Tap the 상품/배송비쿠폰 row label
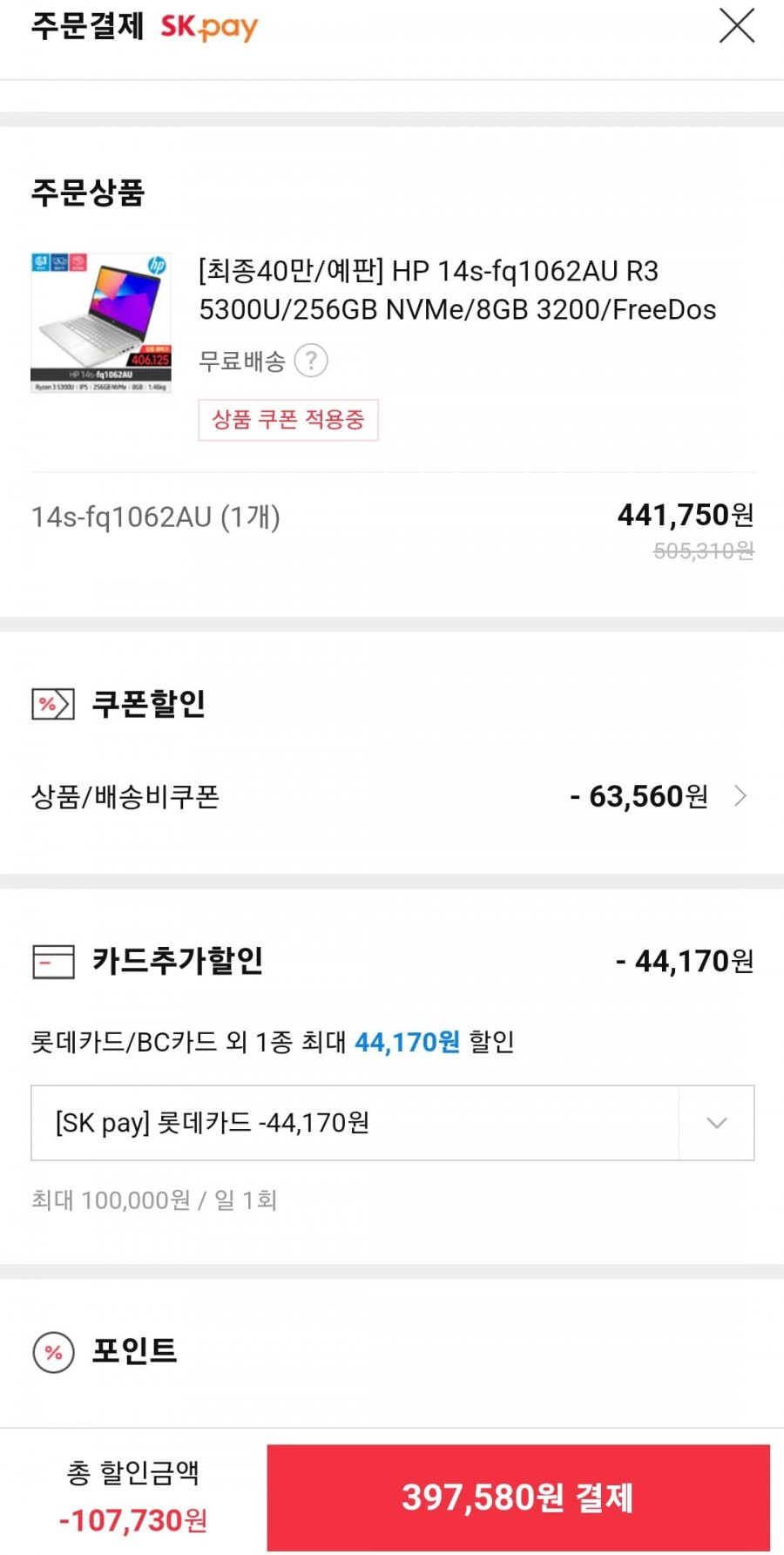This screenshot has width=784, height=1555. coord(125,796)
